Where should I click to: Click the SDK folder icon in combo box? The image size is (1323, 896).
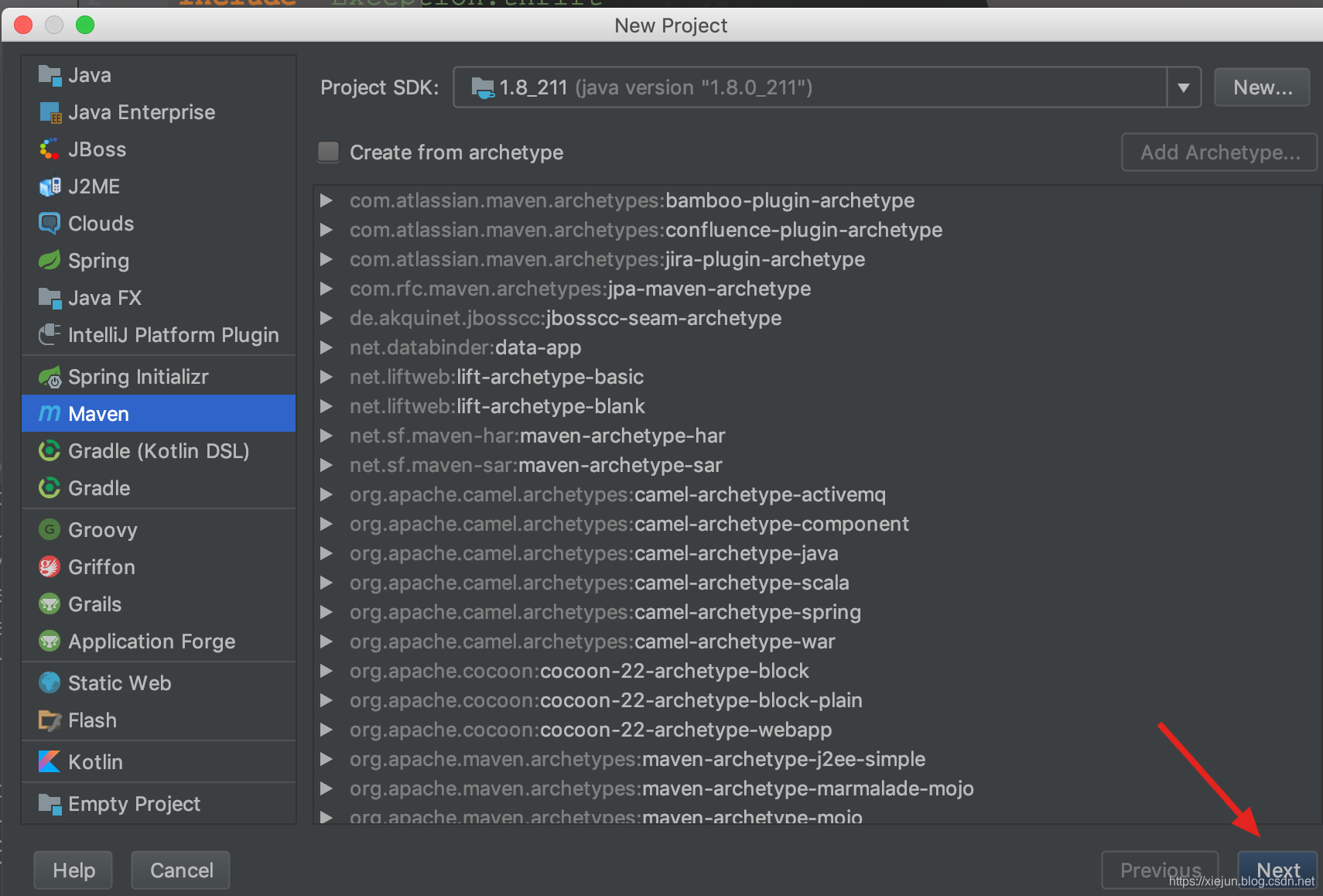click(483, 88)
